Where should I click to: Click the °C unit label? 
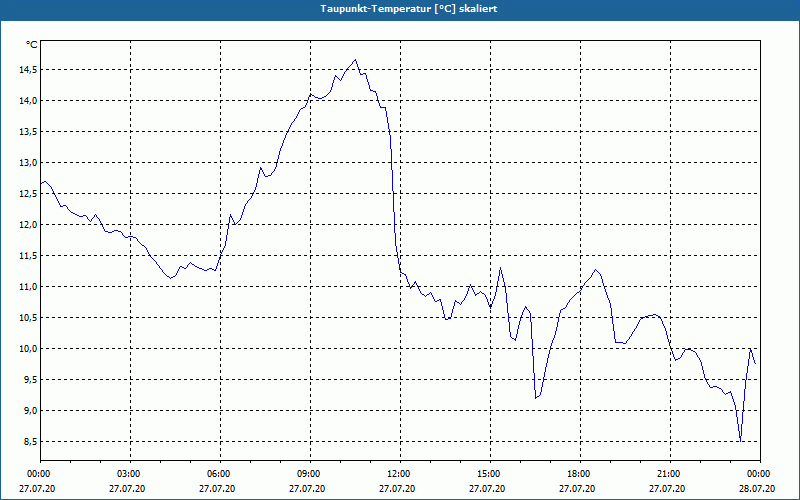[31, 45]
